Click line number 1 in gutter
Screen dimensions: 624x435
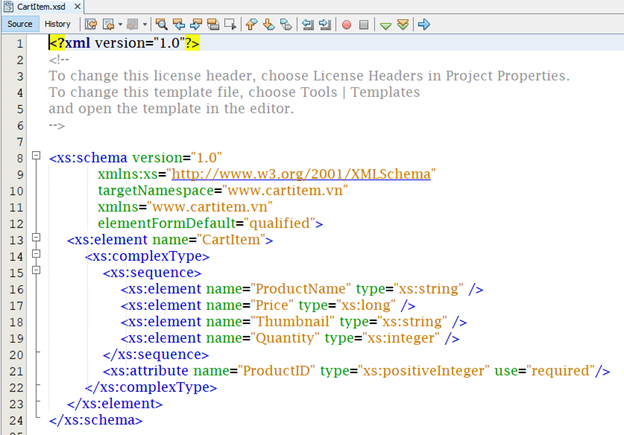pos(20,43)
